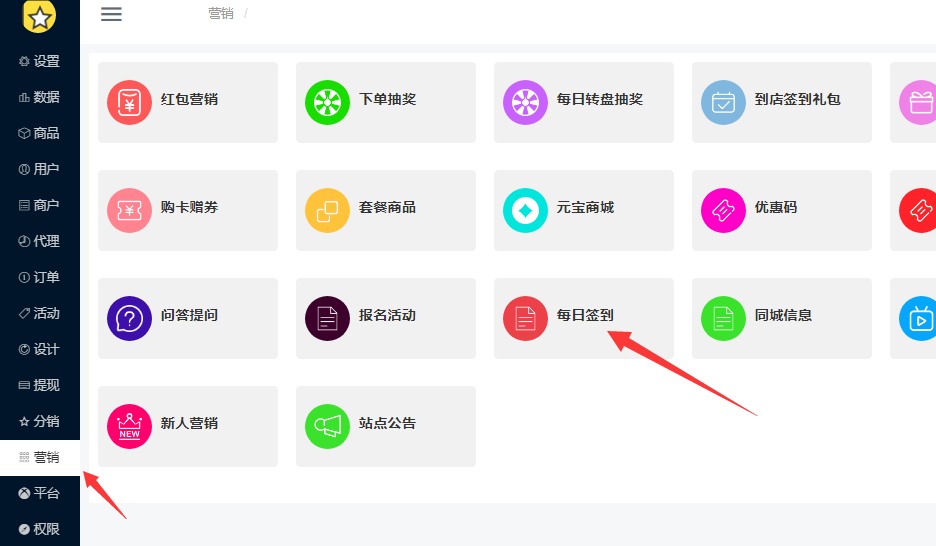Screen dimensions: 936x546
Task: Open the 元宝商城 cyan diamond icon
Action: click(x=525, y=211)
